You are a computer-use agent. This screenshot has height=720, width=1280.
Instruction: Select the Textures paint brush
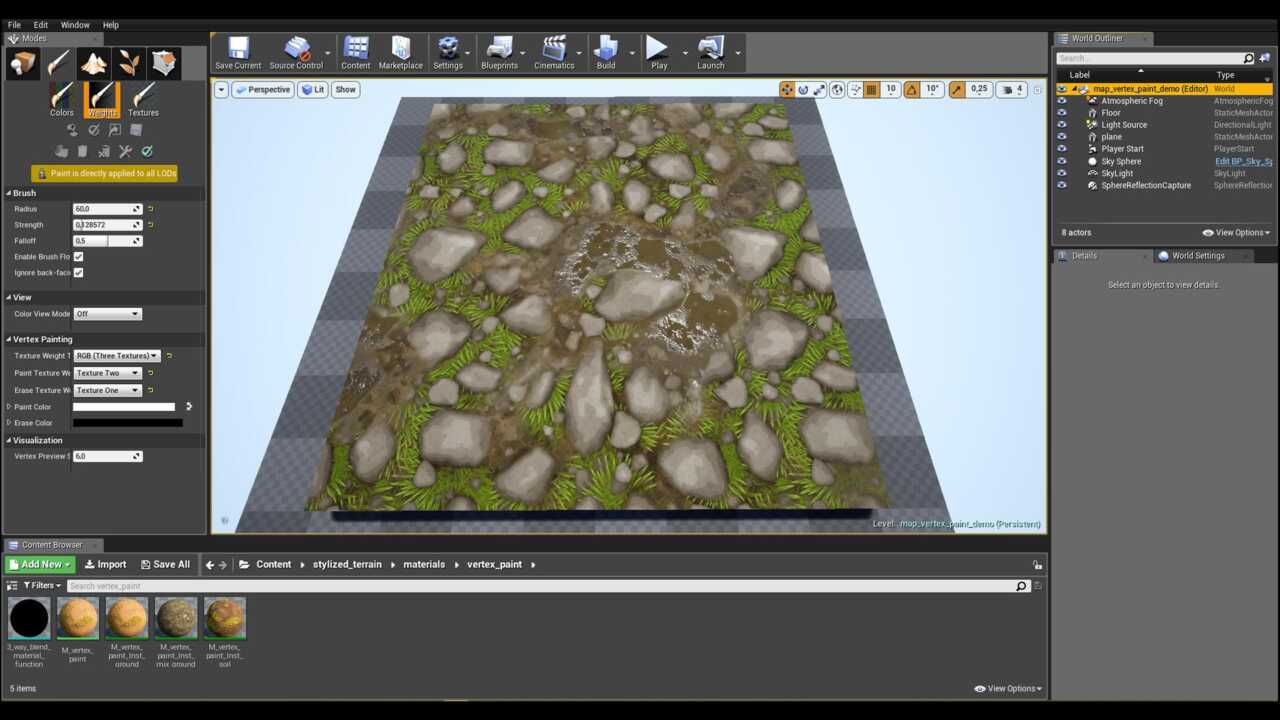click(x=143, y=100)
